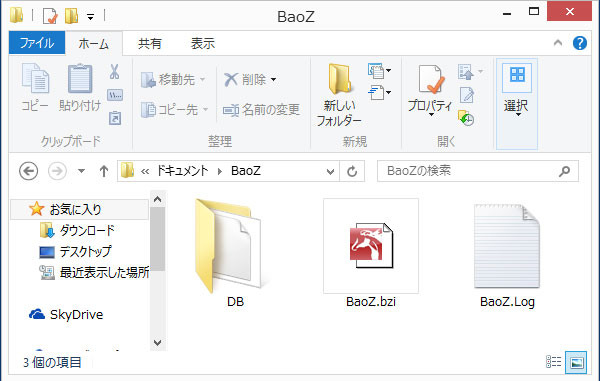Click the Forward navigation arrow
This screenshot has width=600, height=381.
coord(57,171)
